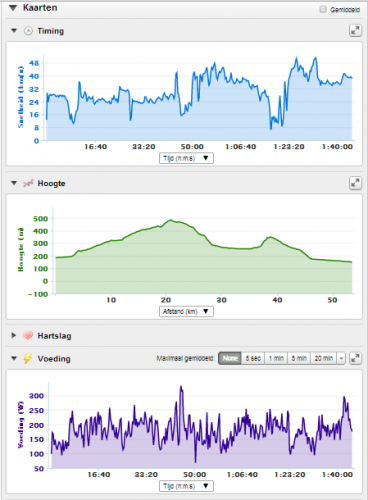
Task: Click the Voeding section title
Action: [54, 359]
